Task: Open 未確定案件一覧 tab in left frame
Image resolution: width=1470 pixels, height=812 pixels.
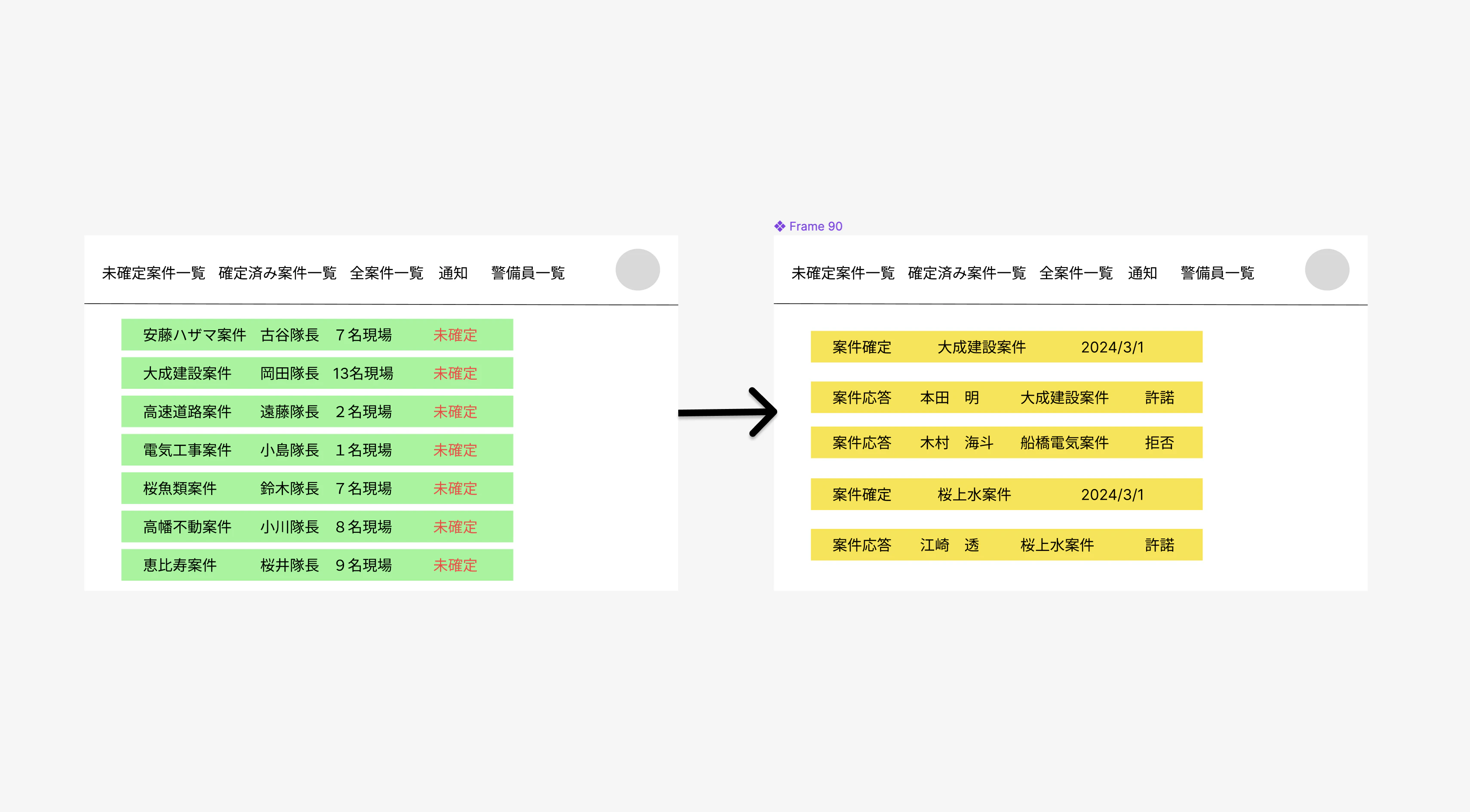Action: coord(154,274)
